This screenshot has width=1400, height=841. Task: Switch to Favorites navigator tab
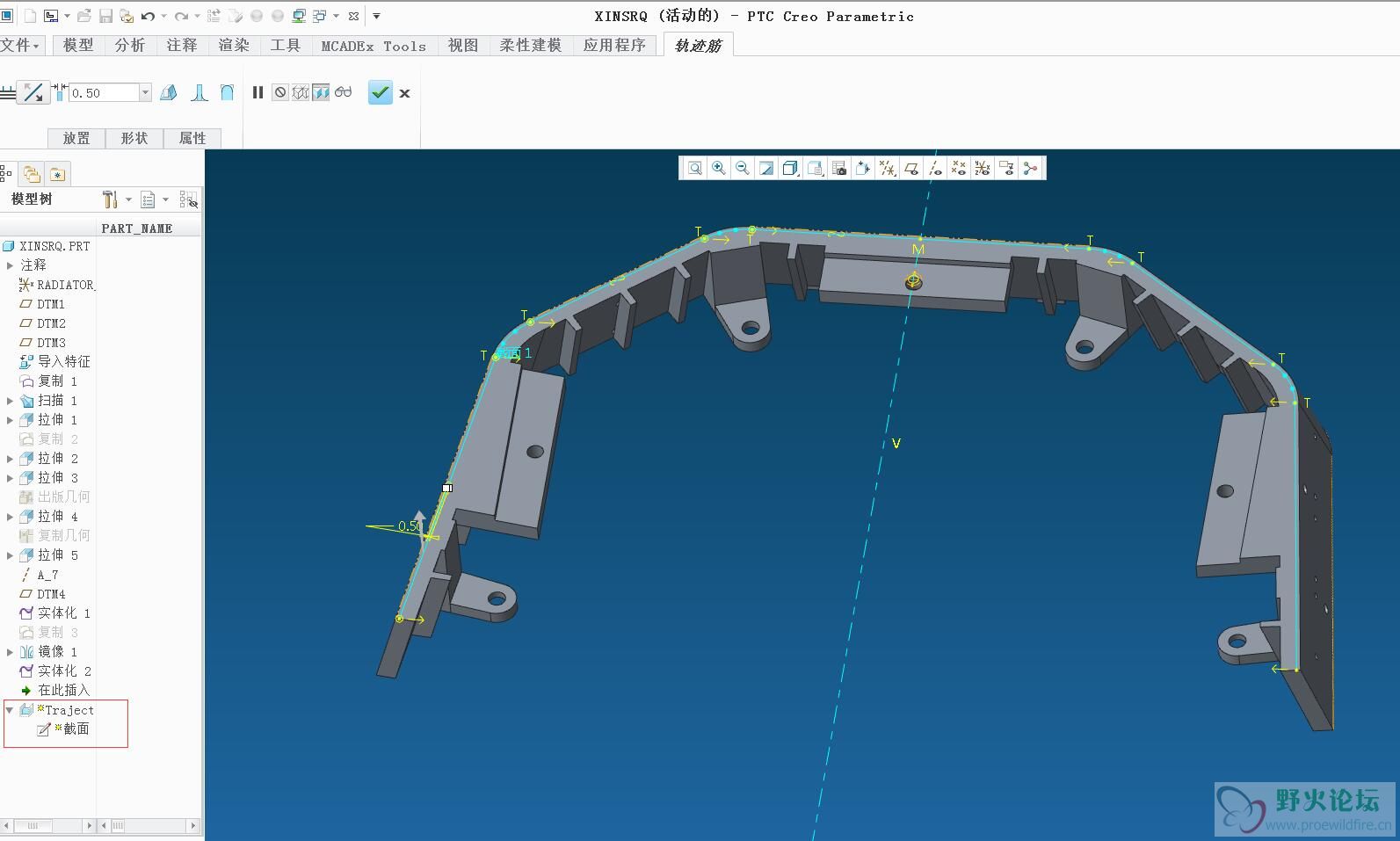pos(57,174)
